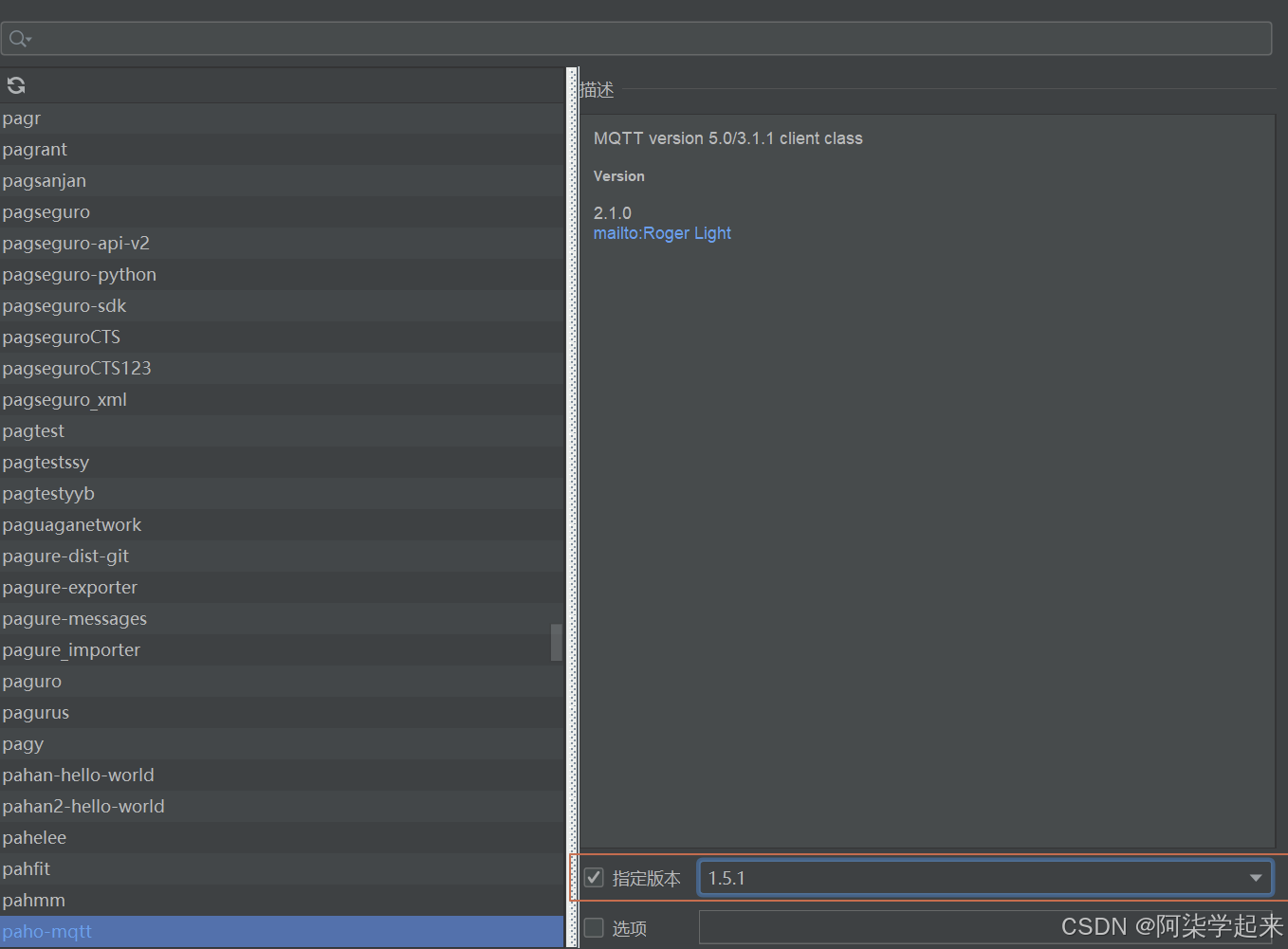Select the pagr package

[x=282, y=118]
